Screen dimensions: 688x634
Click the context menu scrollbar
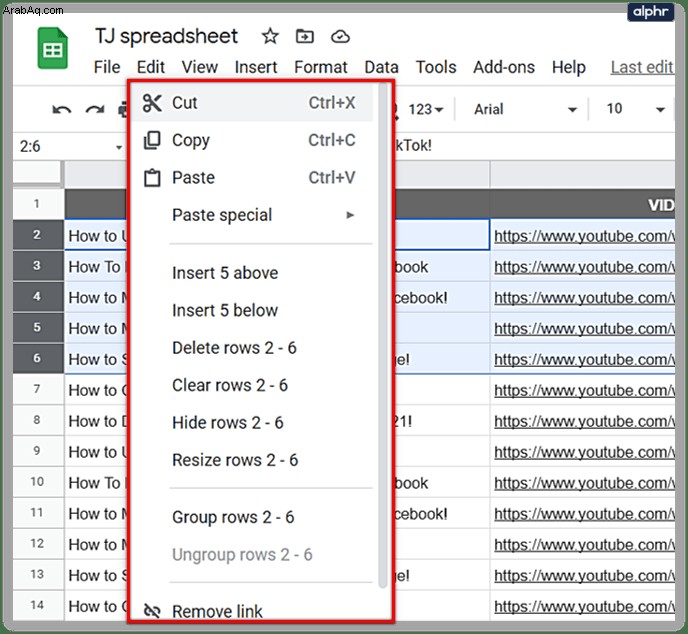tap(383, 336)
